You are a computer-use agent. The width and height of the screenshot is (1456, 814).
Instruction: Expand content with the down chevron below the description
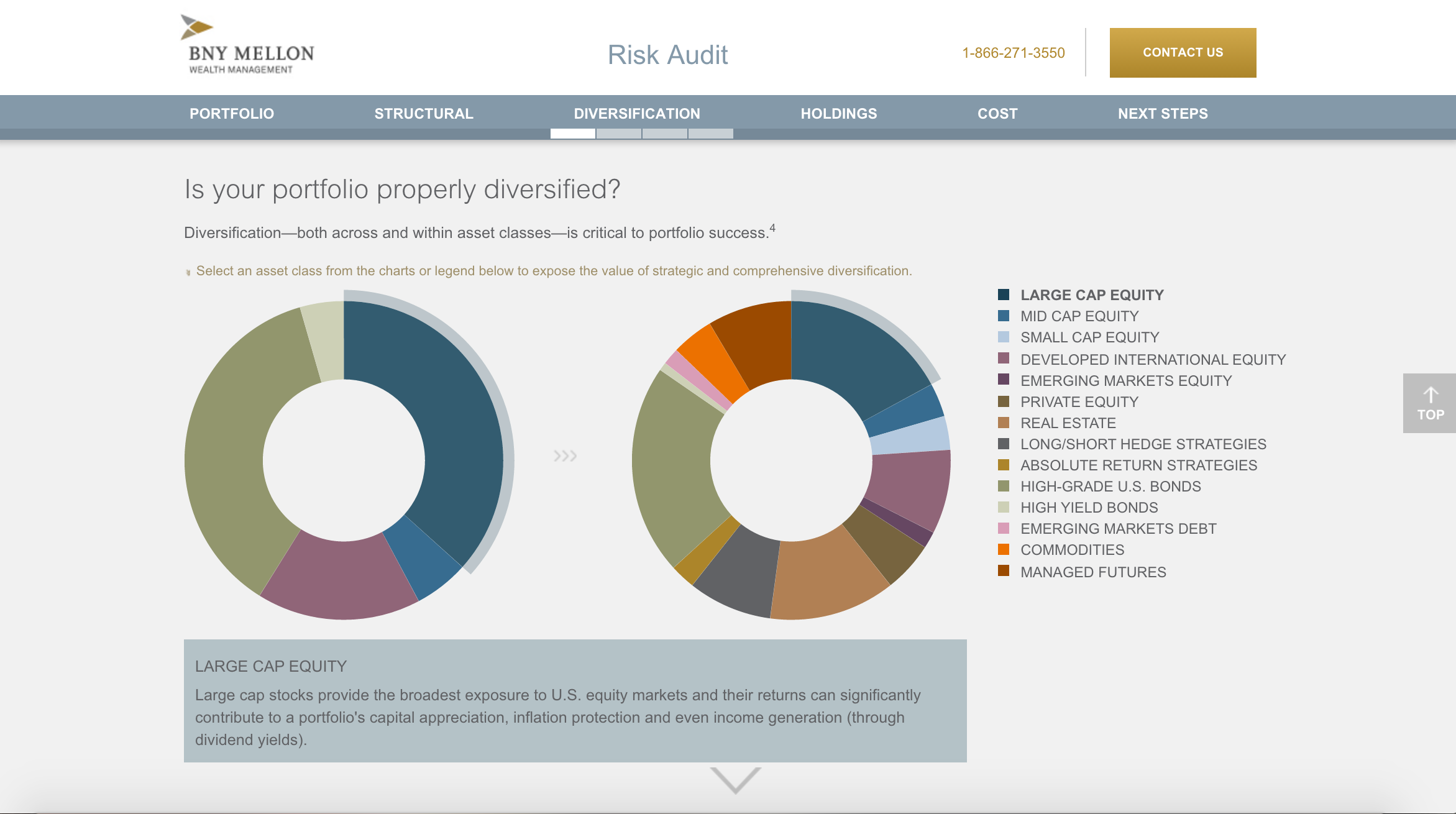coord(735,780)
